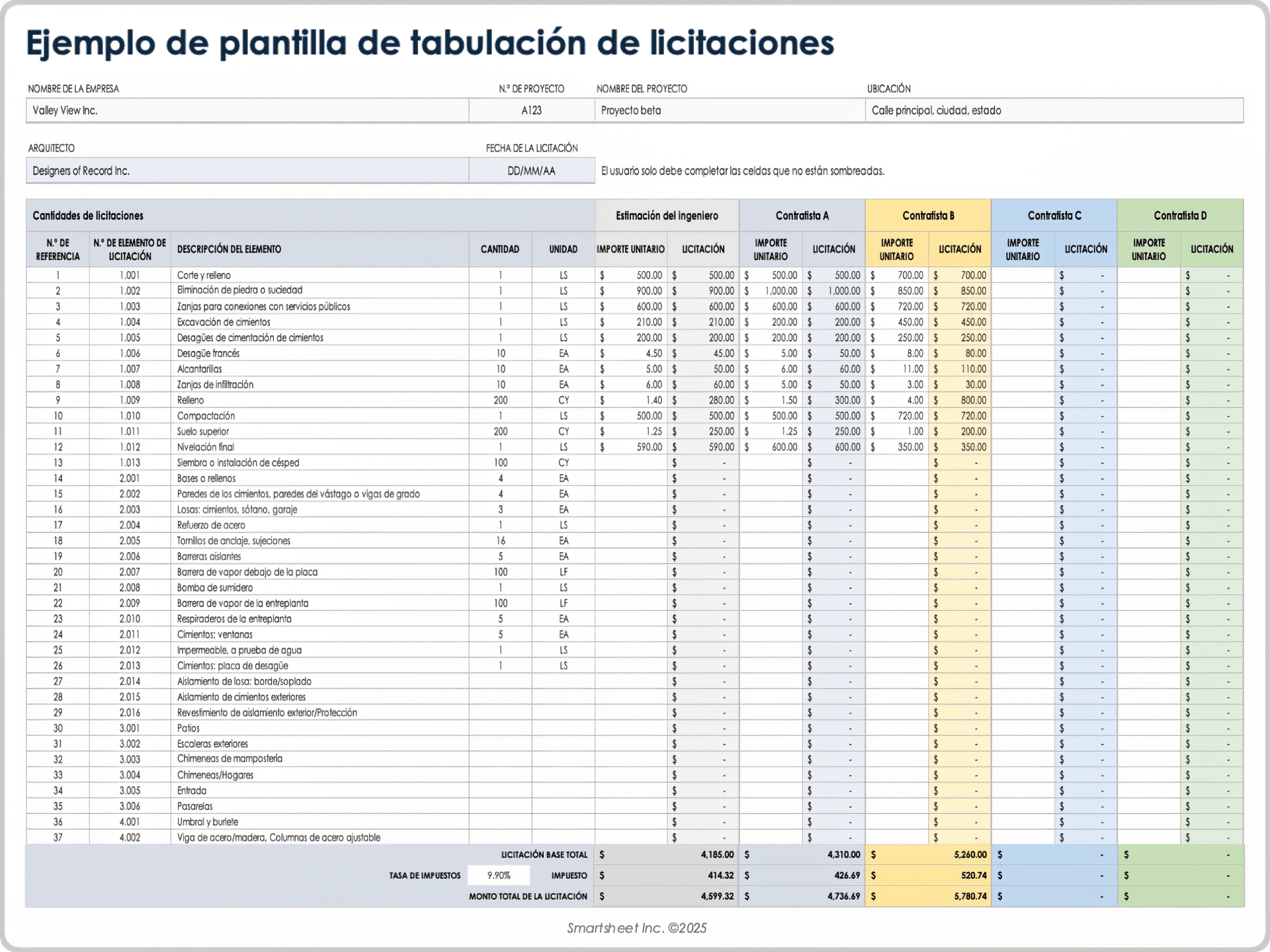This screenshot has height=952, width=1270.
Task: Click the TASA DE IMPUESTOS label
Action: [x=425, y=875]
